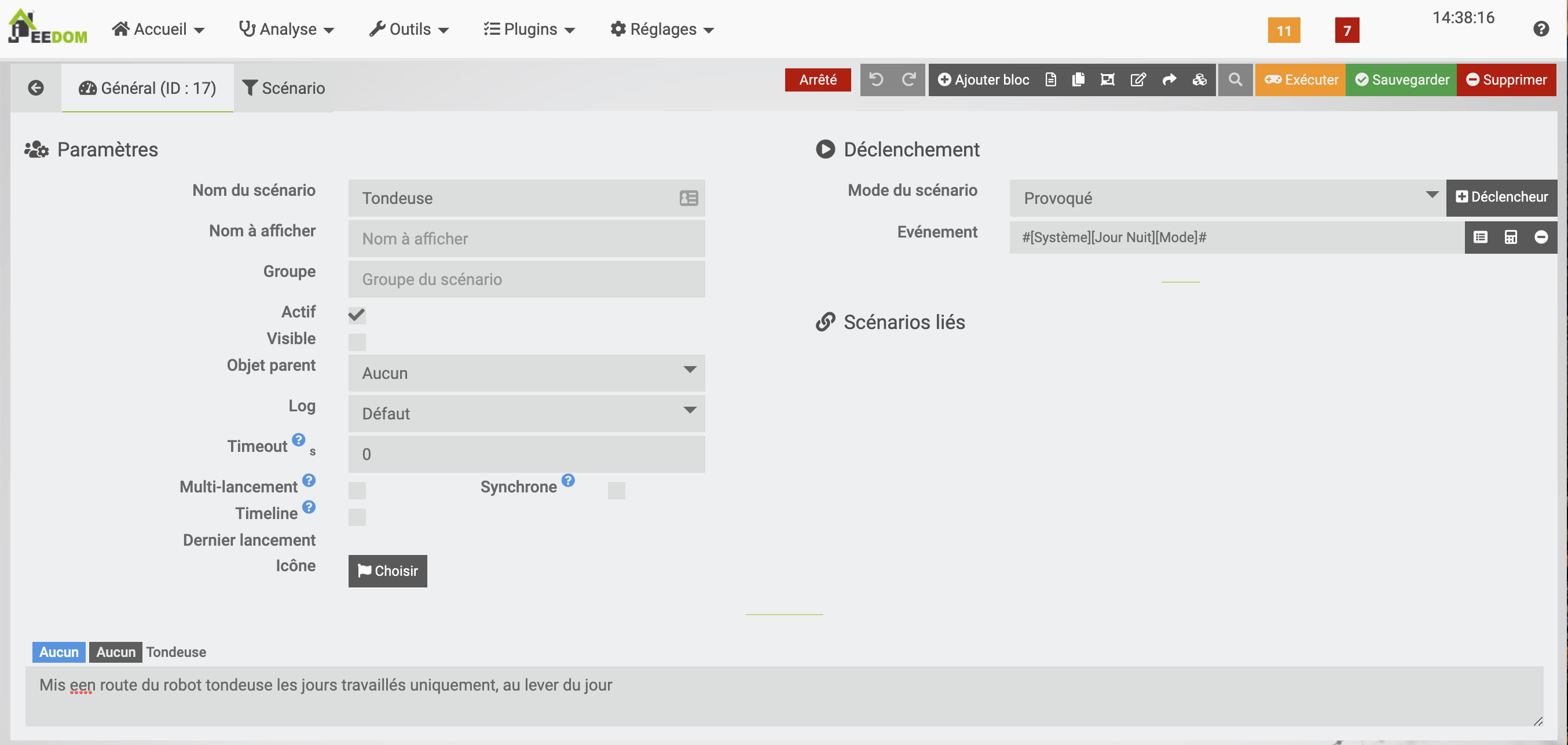Image resolution: width=1568 pixels, height=745 pixels.
Task: Click the Ajouter bloc button
Action: [x=983, y=80]
